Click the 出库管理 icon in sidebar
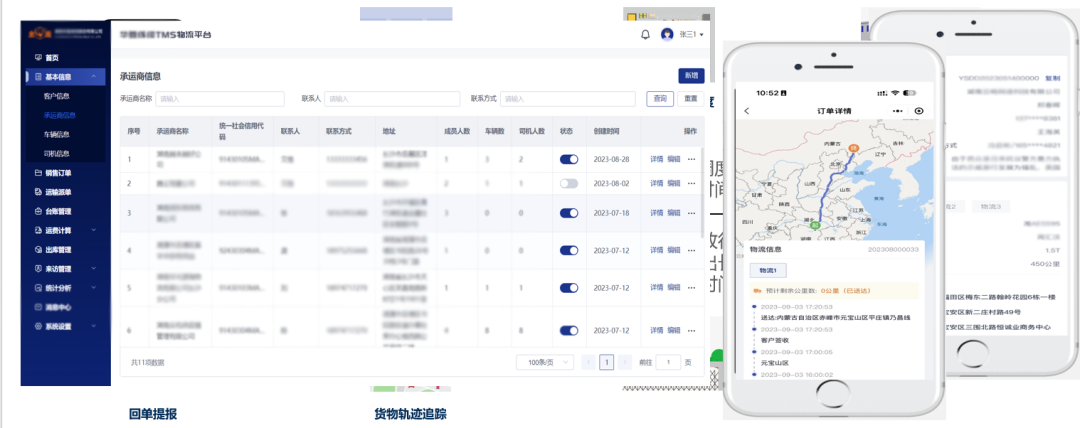Image resolution: width=1080 pixels, height=428 pixels. tap(39, 249)
